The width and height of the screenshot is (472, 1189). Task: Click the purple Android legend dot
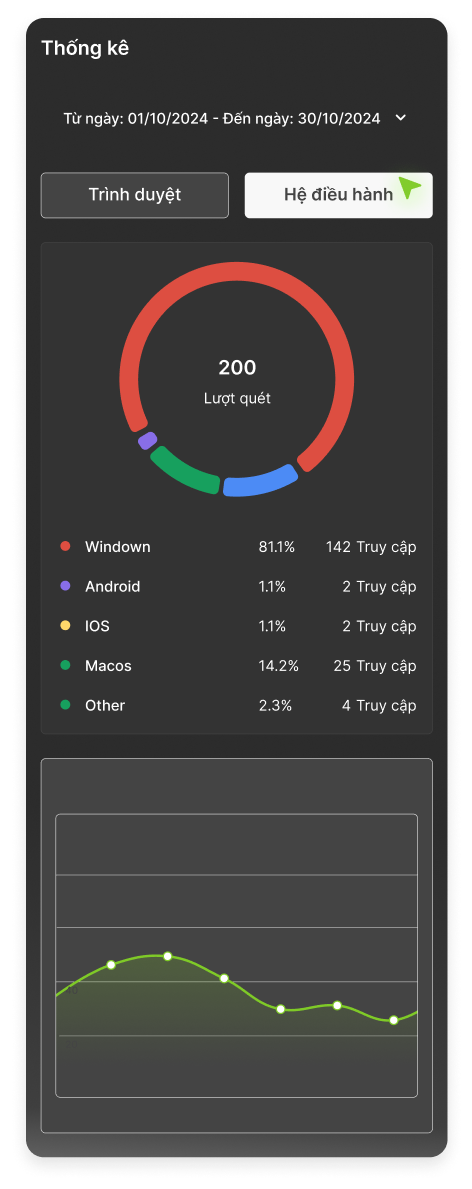coord(65,586)
